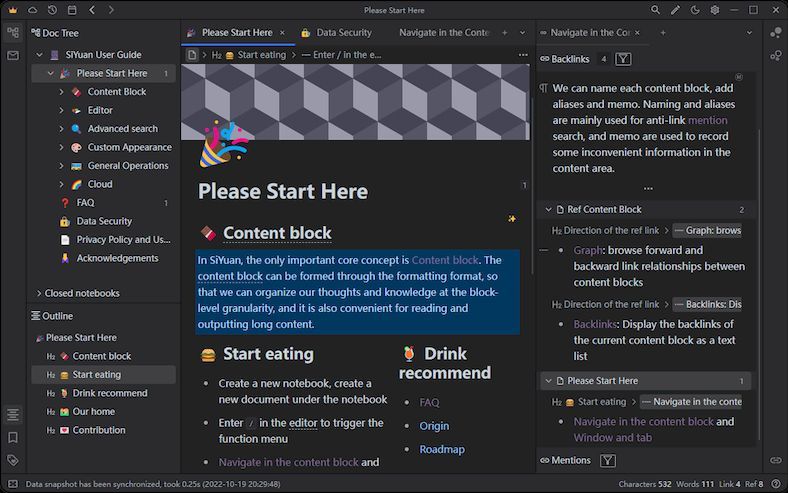Expand the Advanced search tree item
Viewport: 788px width, 493px height.
click(x=61, y=129)
